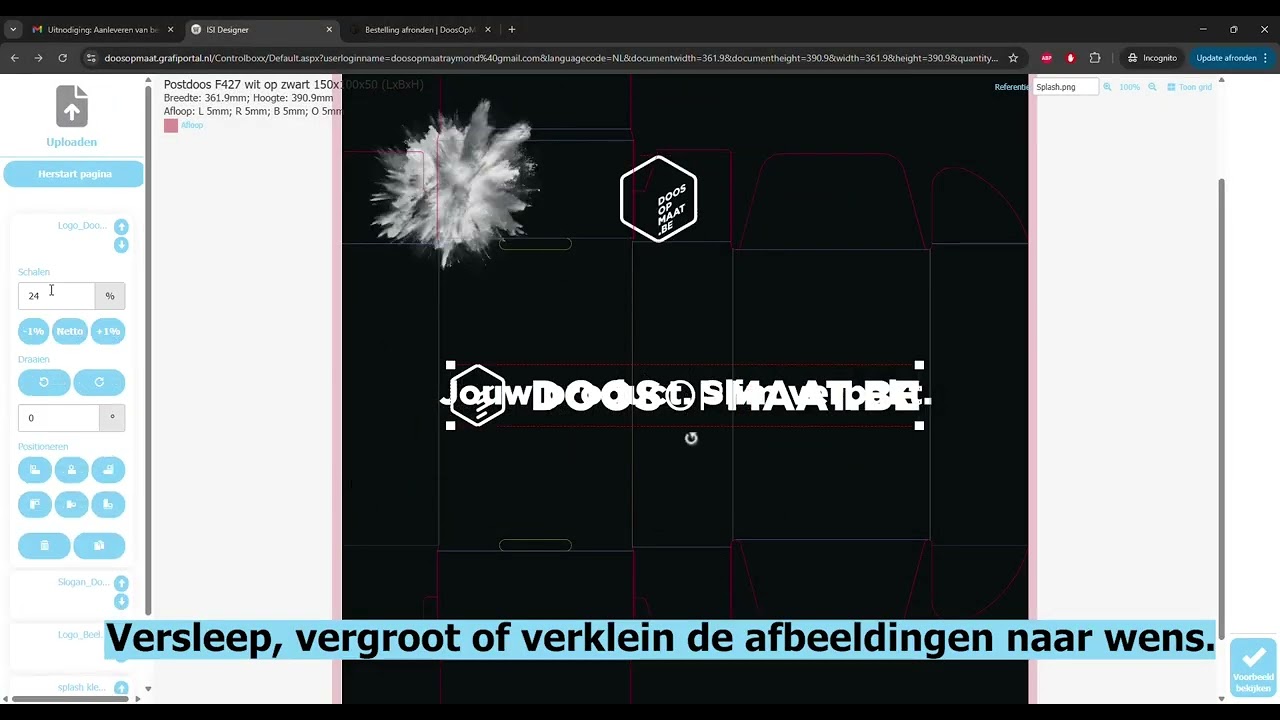Click the Herstart pagina button

(74, 174)
